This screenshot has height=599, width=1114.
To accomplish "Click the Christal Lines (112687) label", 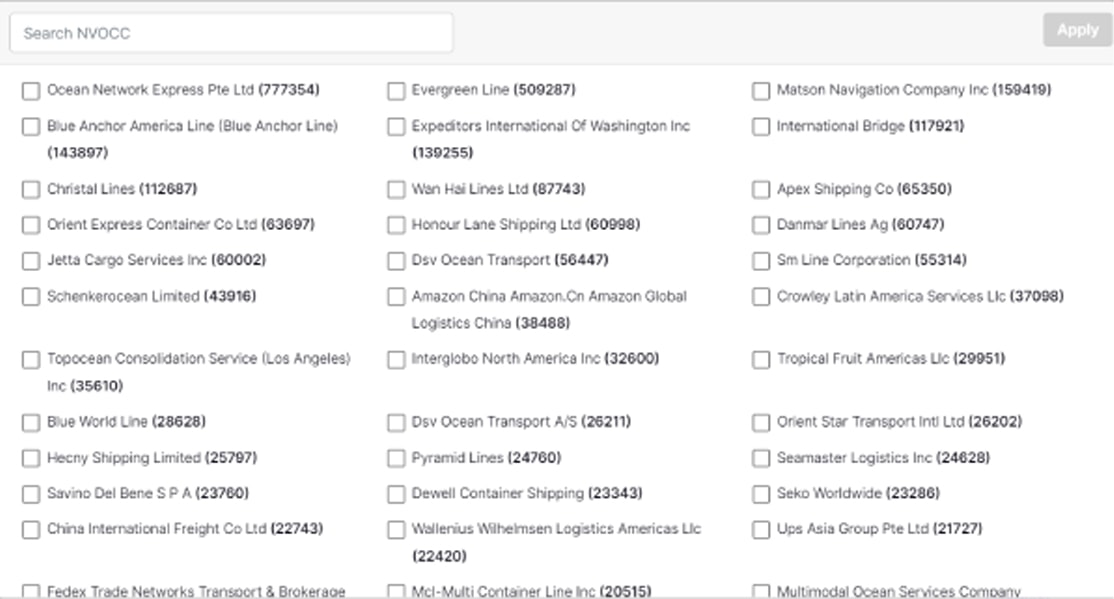I will click(x=122, y=189).
